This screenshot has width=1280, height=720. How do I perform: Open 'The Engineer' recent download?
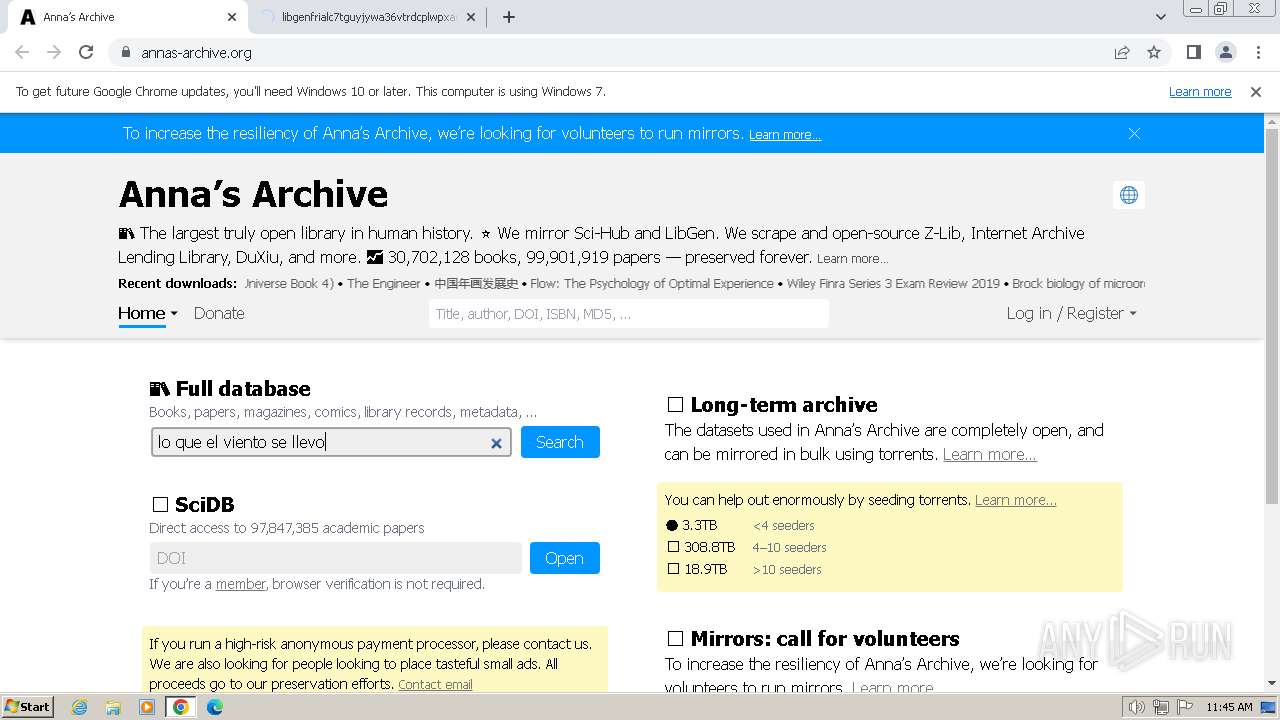tap(384, 284)
